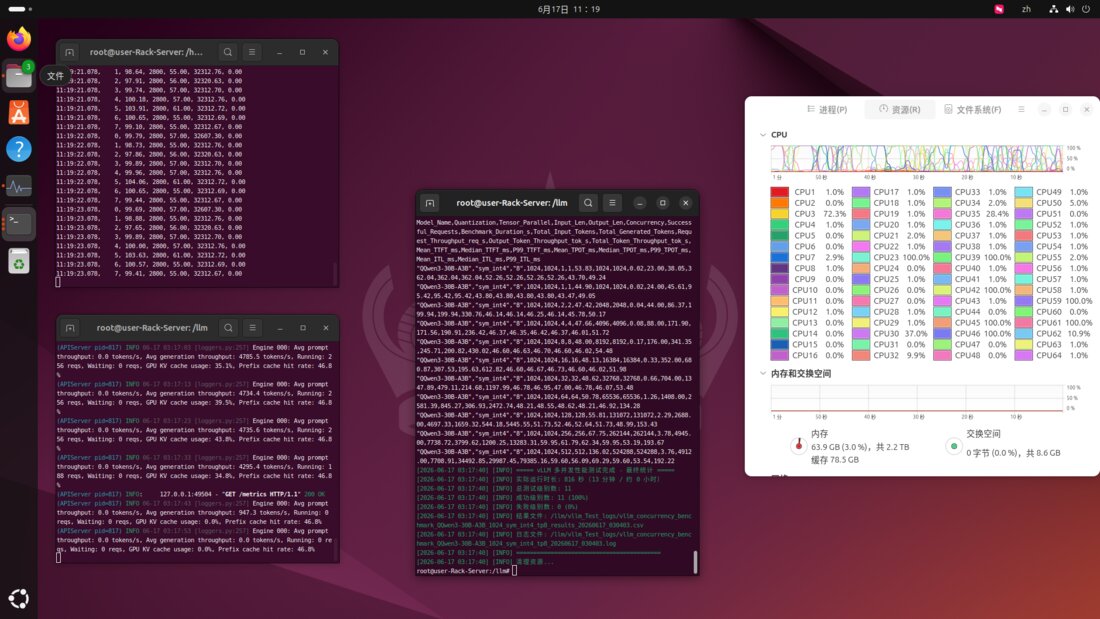Open the Files app in the dock

tap(19, 75)
